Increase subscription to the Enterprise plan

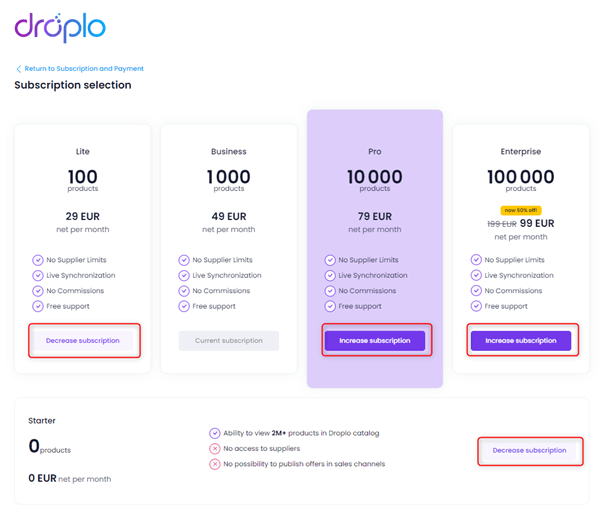(x=521, y=340)
